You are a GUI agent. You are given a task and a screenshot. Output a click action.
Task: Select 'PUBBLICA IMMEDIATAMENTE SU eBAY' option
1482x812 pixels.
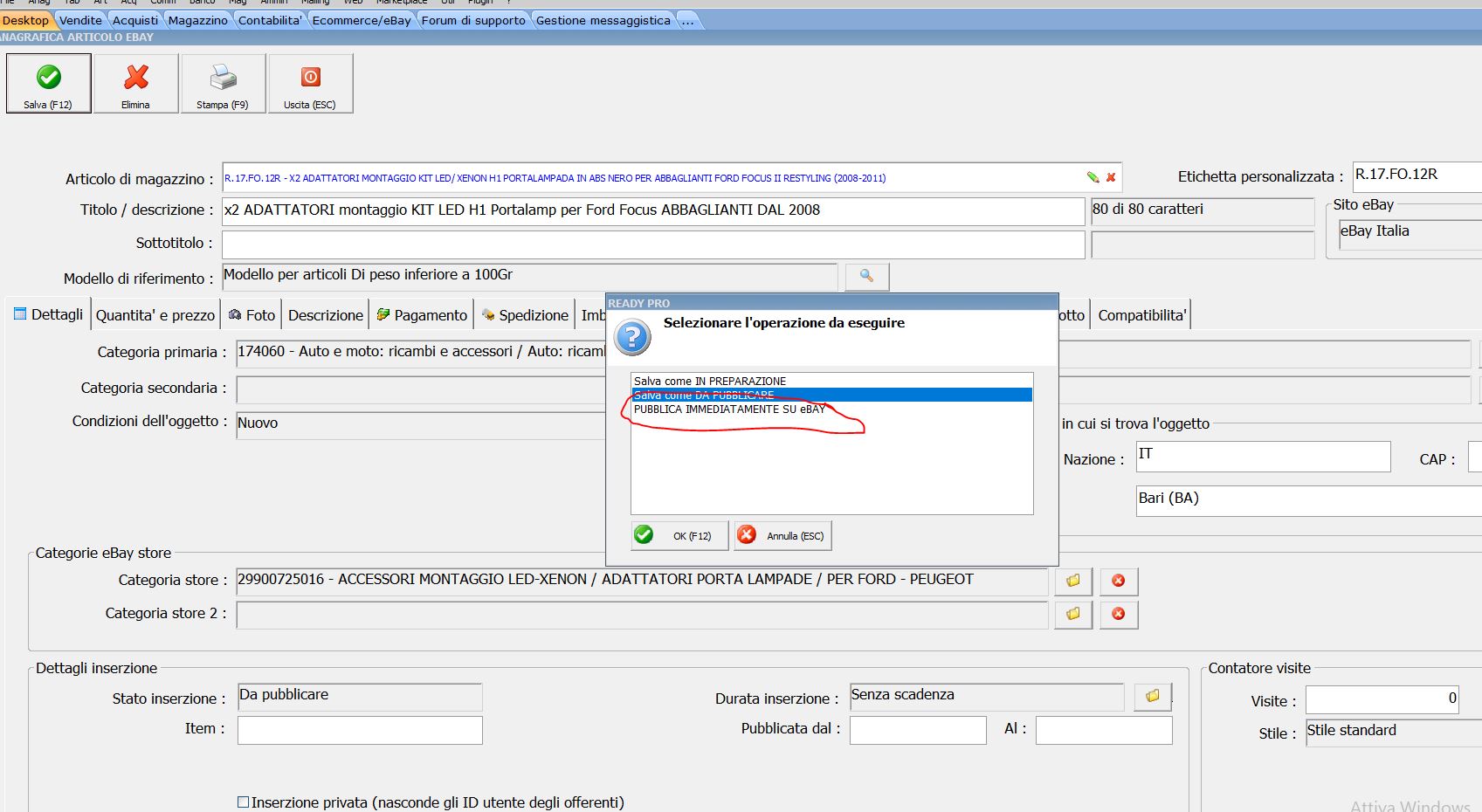coord(831,409)
